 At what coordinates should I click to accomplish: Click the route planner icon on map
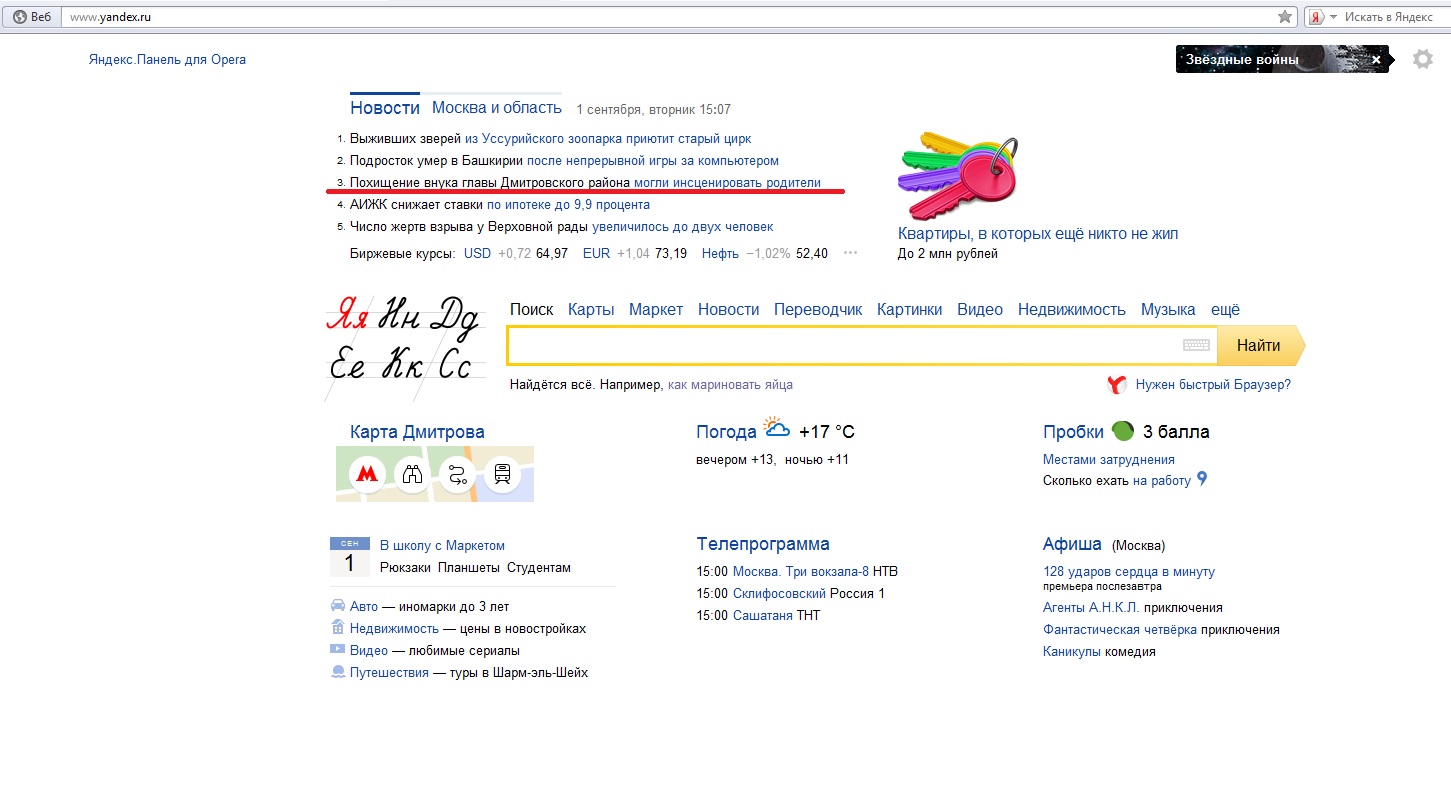click(x=457, y=475)
